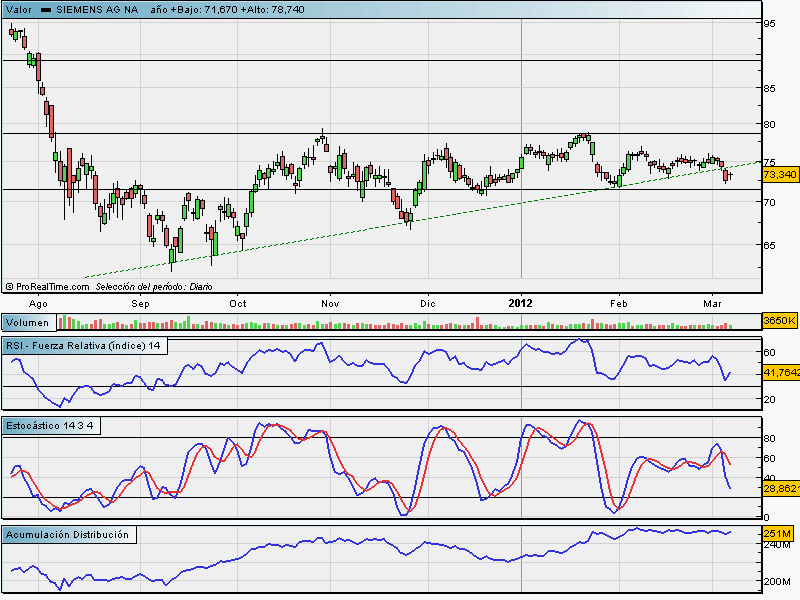Click the 80 price axis label

(769, 124)
